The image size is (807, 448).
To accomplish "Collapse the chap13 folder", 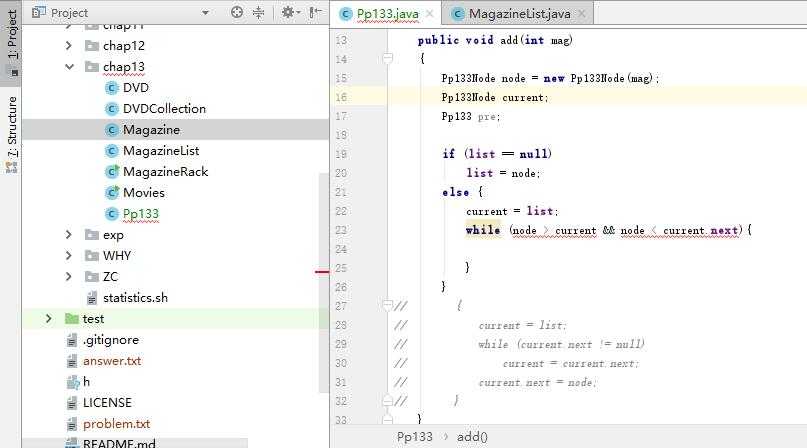I will click(x=69, y=67).
